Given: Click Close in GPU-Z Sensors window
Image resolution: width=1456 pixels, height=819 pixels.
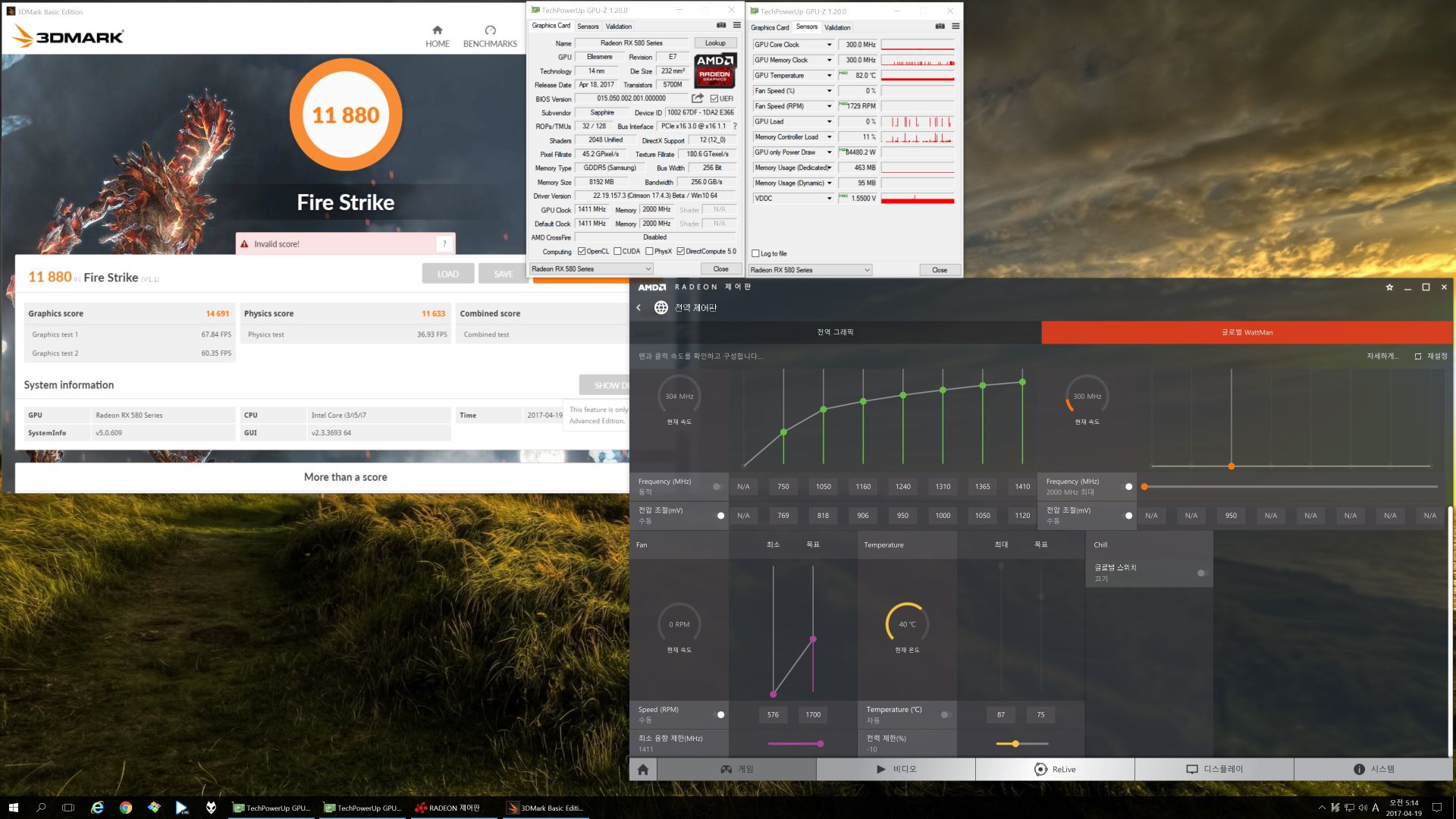Looking at the screenshot, I should (x=940, y=270).
